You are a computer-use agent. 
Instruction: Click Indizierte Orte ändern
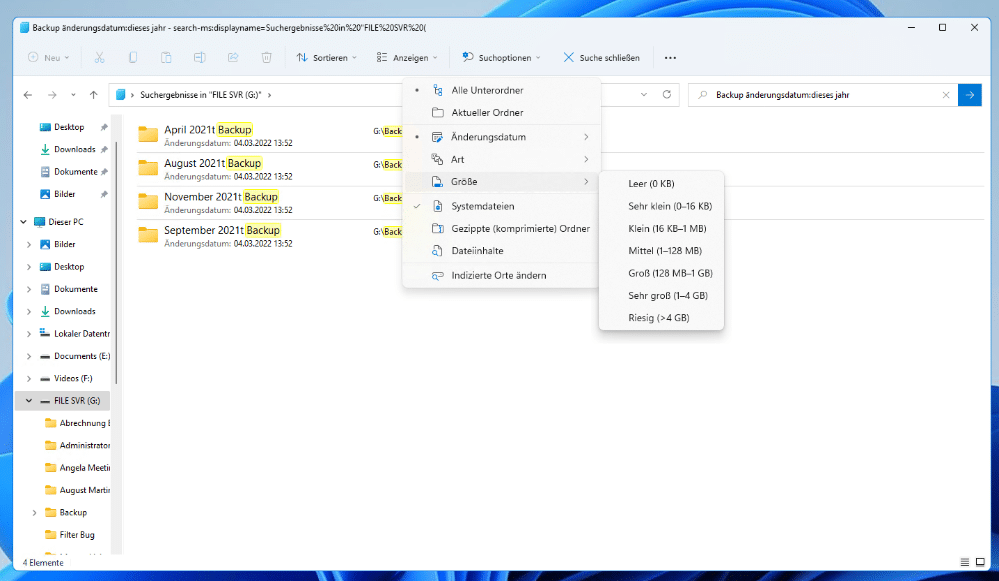coord(498,275)
